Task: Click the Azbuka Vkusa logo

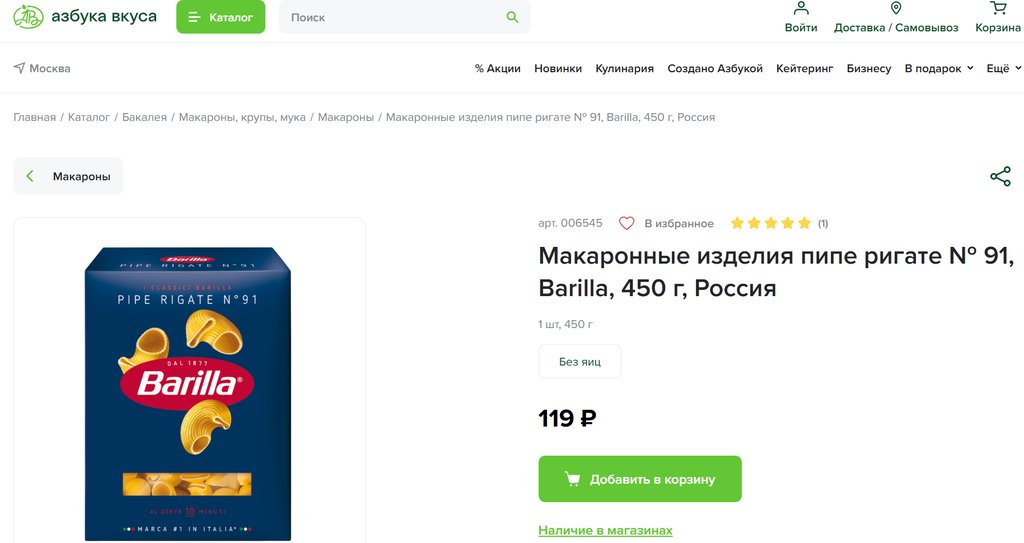Action: click(84, 17)
